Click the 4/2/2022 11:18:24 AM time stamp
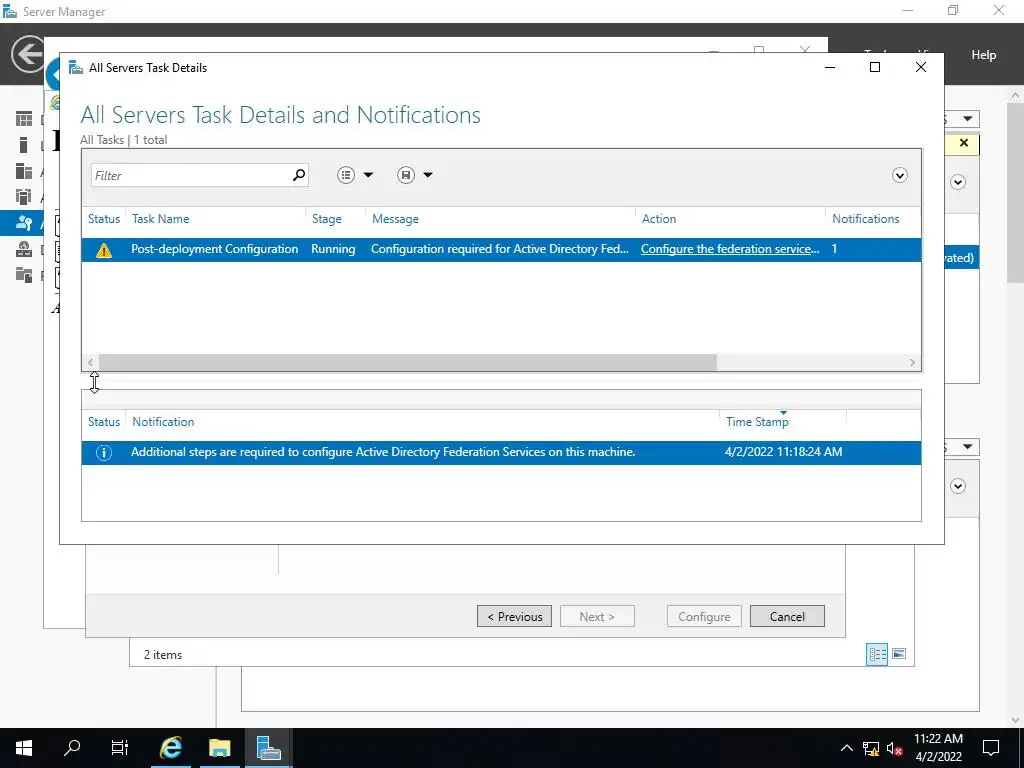This screenshot has width=1024, height=768. point(784,452)
